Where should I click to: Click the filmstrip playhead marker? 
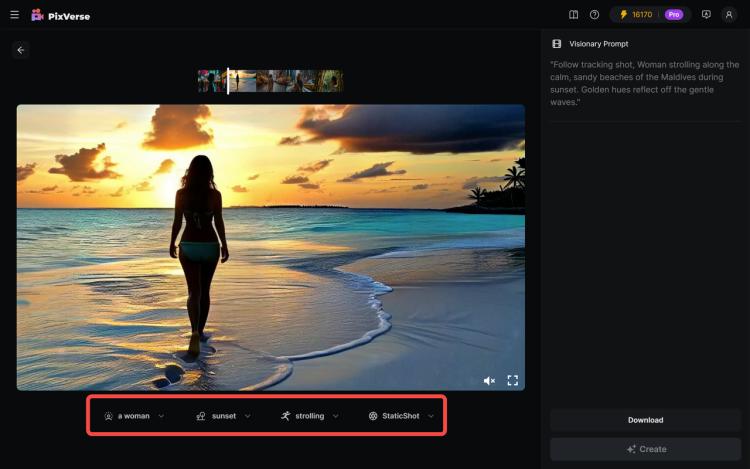tap(228, 81)
